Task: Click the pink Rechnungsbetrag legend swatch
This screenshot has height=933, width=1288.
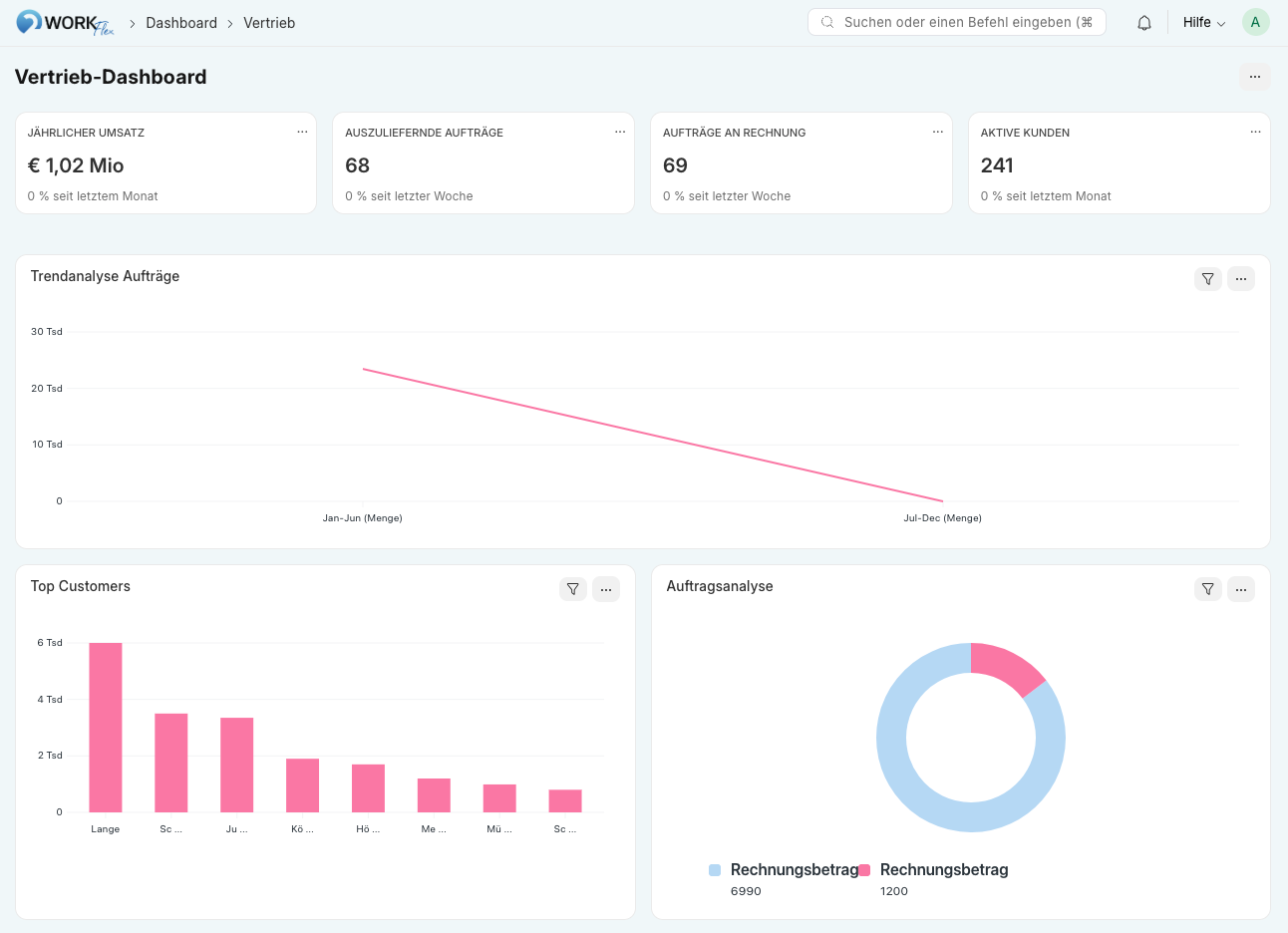Action: 864,870
